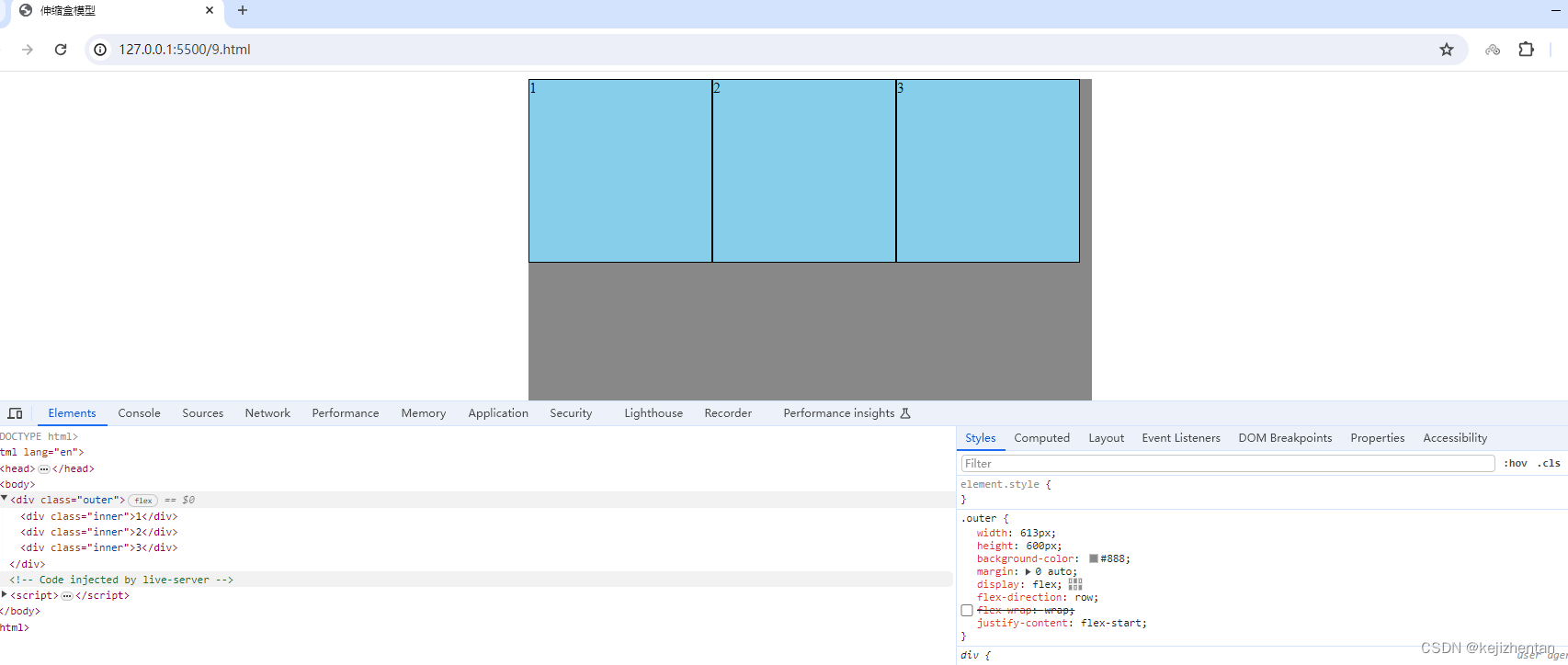Enable the flex-wrap: wrap checkbox
The image size is (1568, 665).
pyautogui.click(x=967, y=610)
